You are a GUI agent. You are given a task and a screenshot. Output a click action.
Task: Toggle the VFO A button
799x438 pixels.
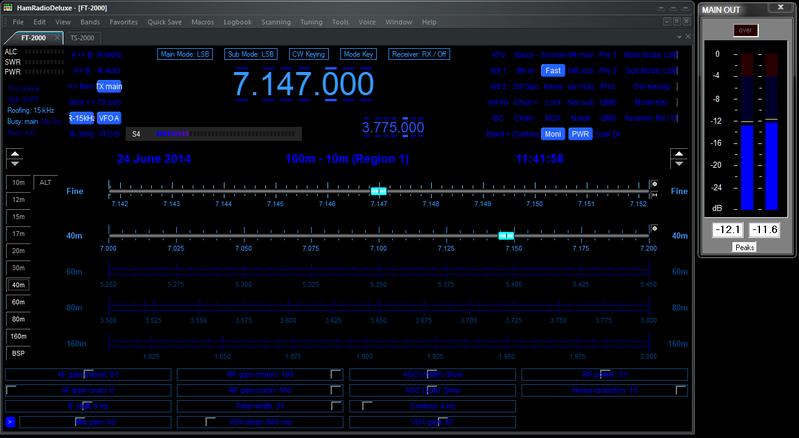pyautogui.click(x=109, y=118)
